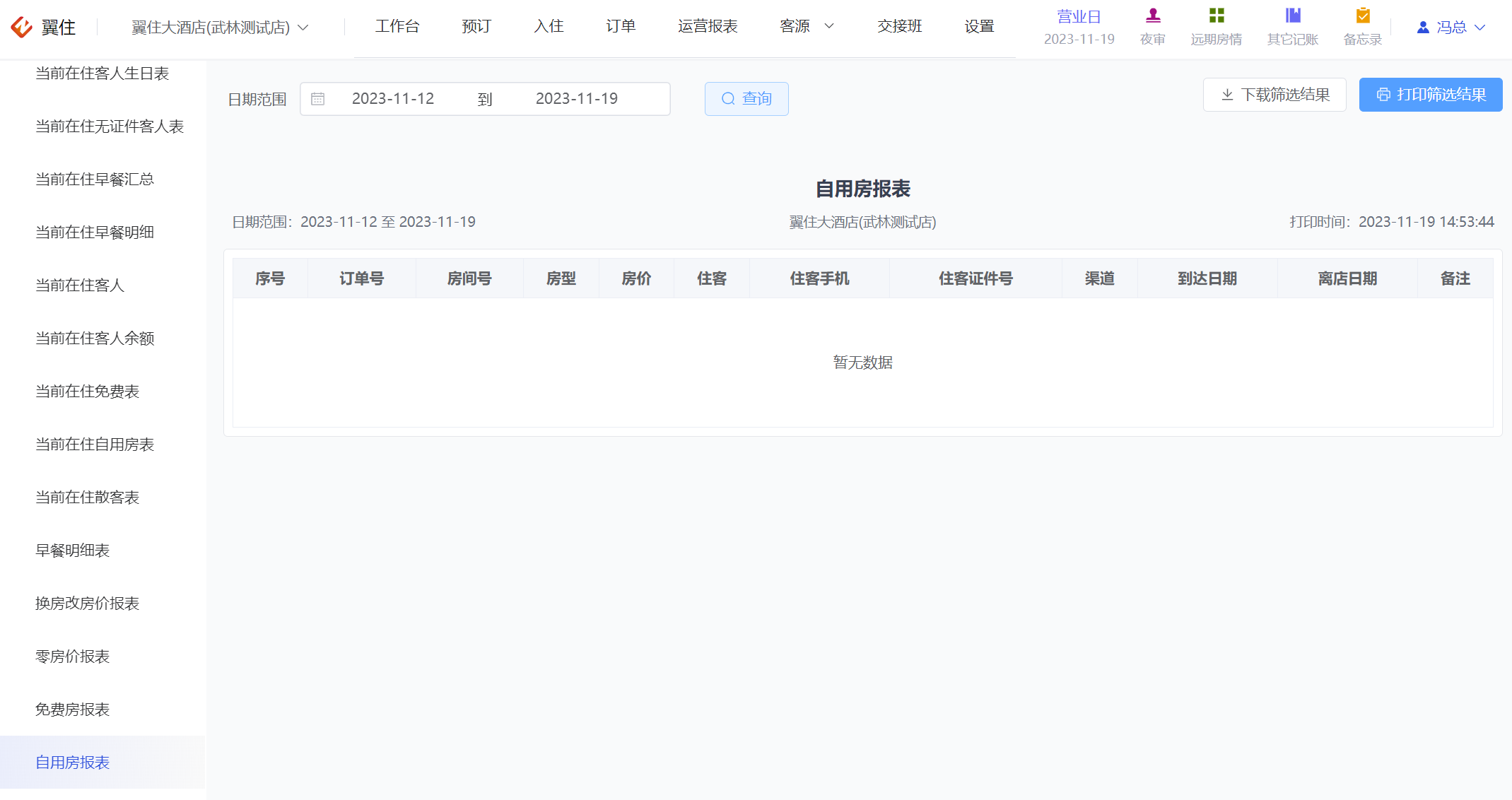
Task: Click the 翼住 logo icon
Action: 22,27
